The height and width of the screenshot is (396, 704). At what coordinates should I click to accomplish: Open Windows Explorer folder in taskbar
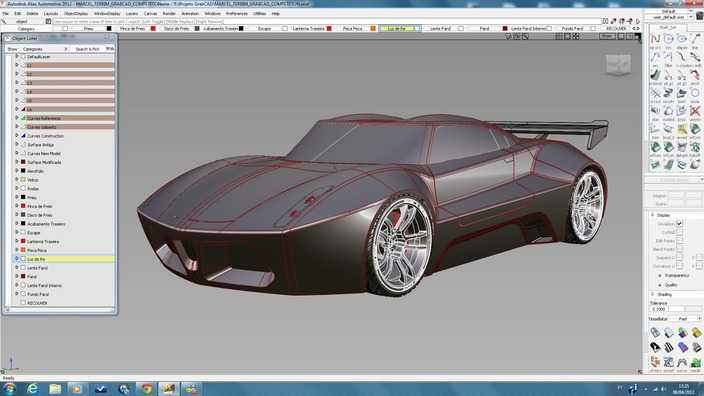click(55, 389)
